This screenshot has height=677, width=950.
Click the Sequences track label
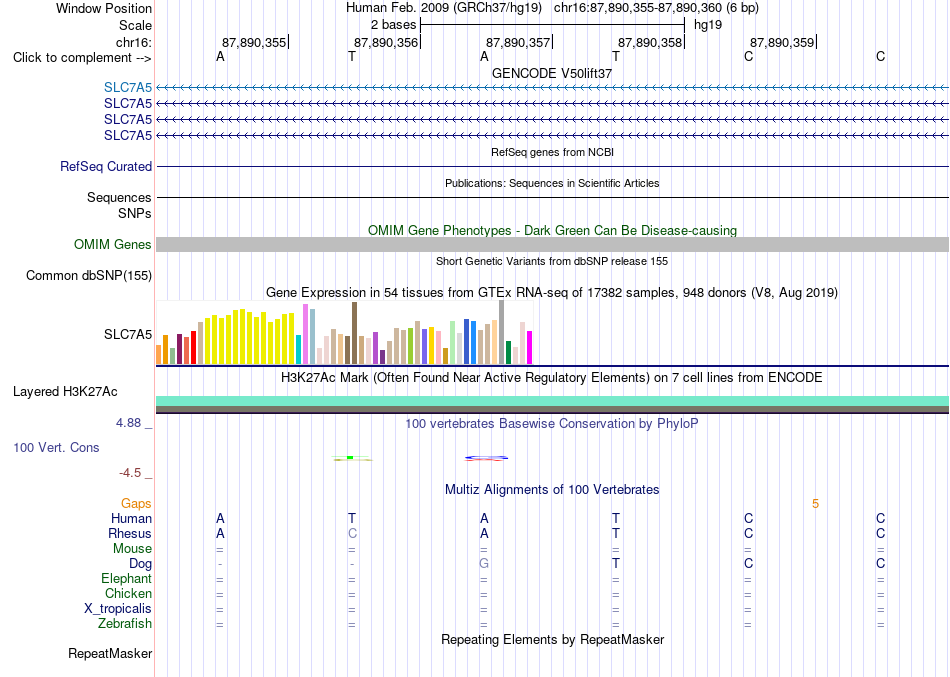tap(119, 197)
